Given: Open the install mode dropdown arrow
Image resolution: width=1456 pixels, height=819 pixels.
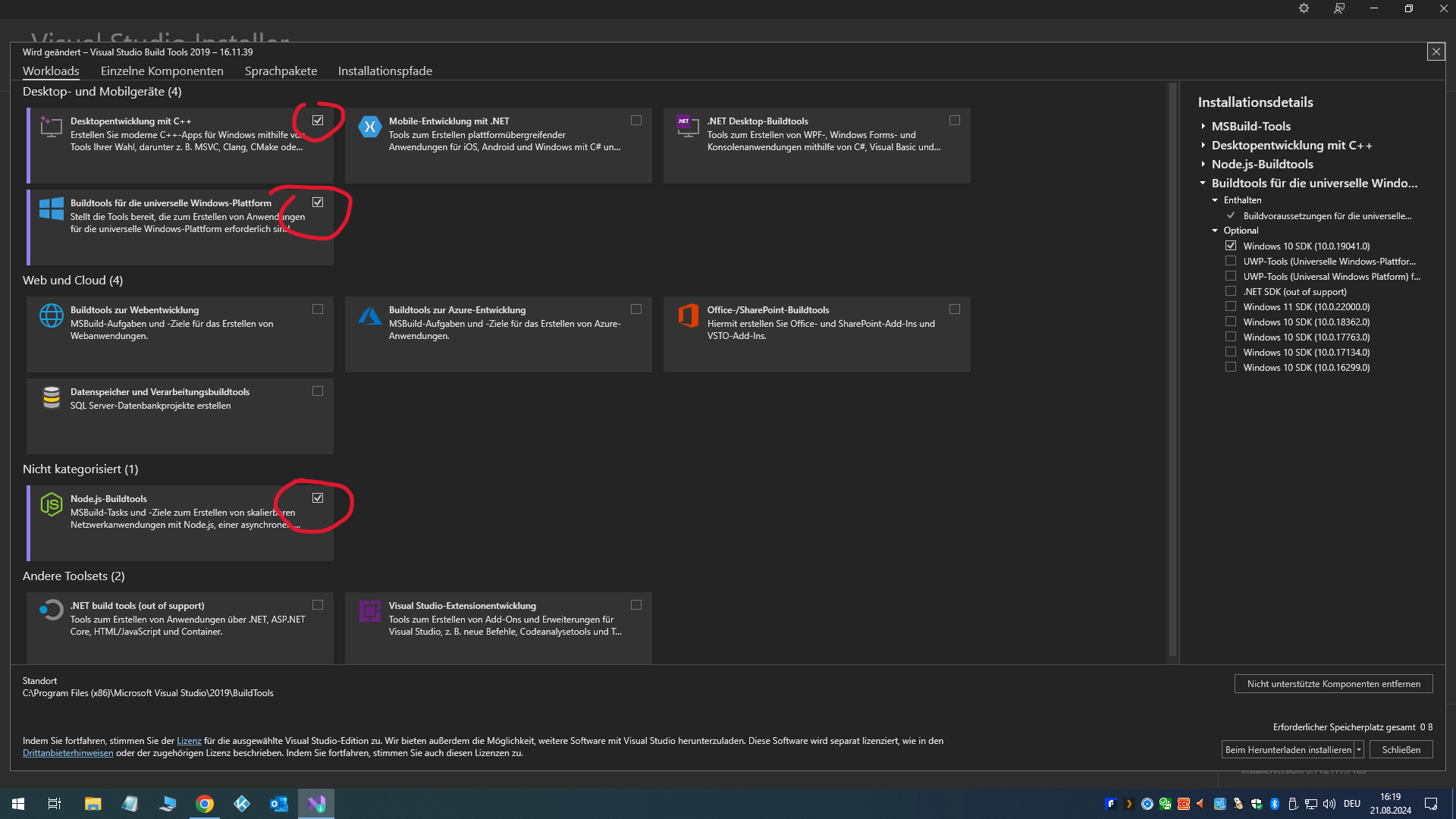Looking at the screenshot, I should pos(1359,750).
